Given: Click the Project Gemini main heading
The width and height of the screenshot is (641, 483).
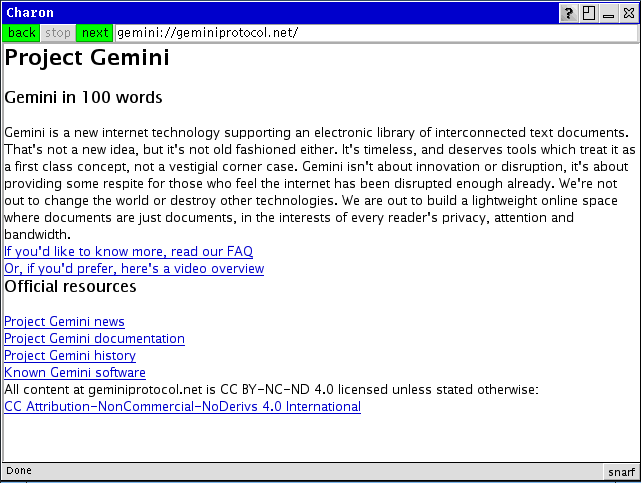Looking at the screenshot, I should point(87,57).
